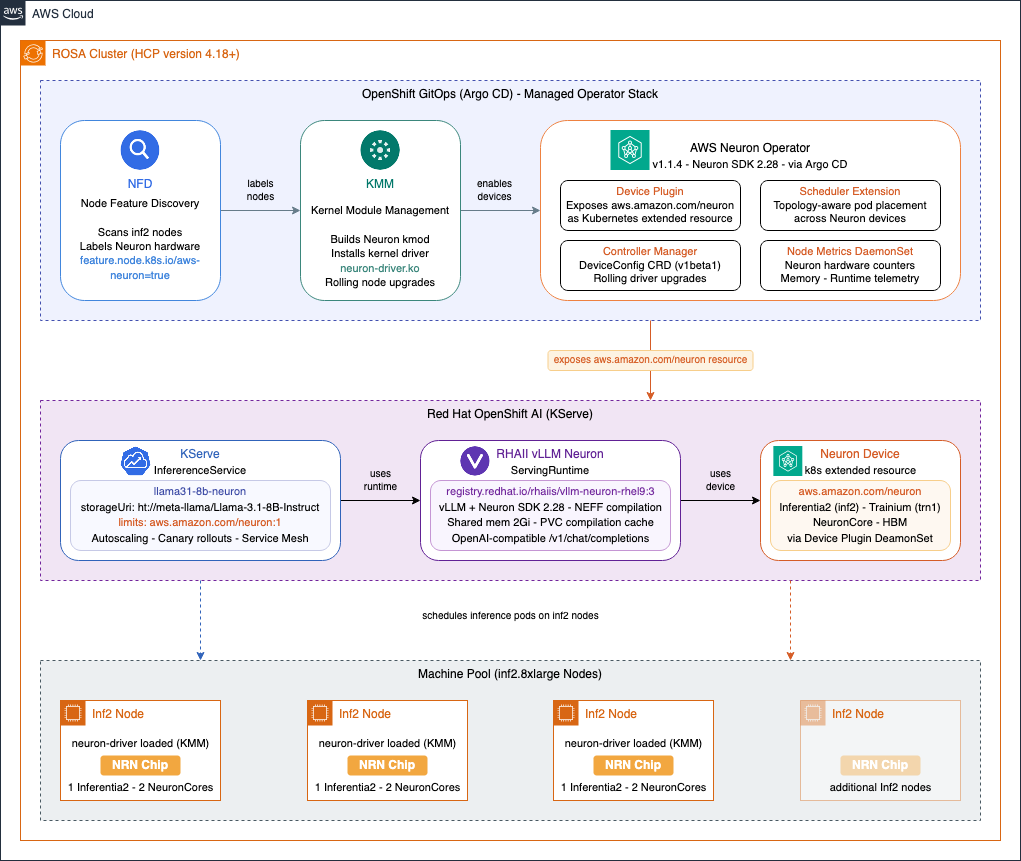Click registry.redhat.io/rhaiis/vllm-neuron-rhel9:3 image link

pyautogui.click(x=550, y=491)
